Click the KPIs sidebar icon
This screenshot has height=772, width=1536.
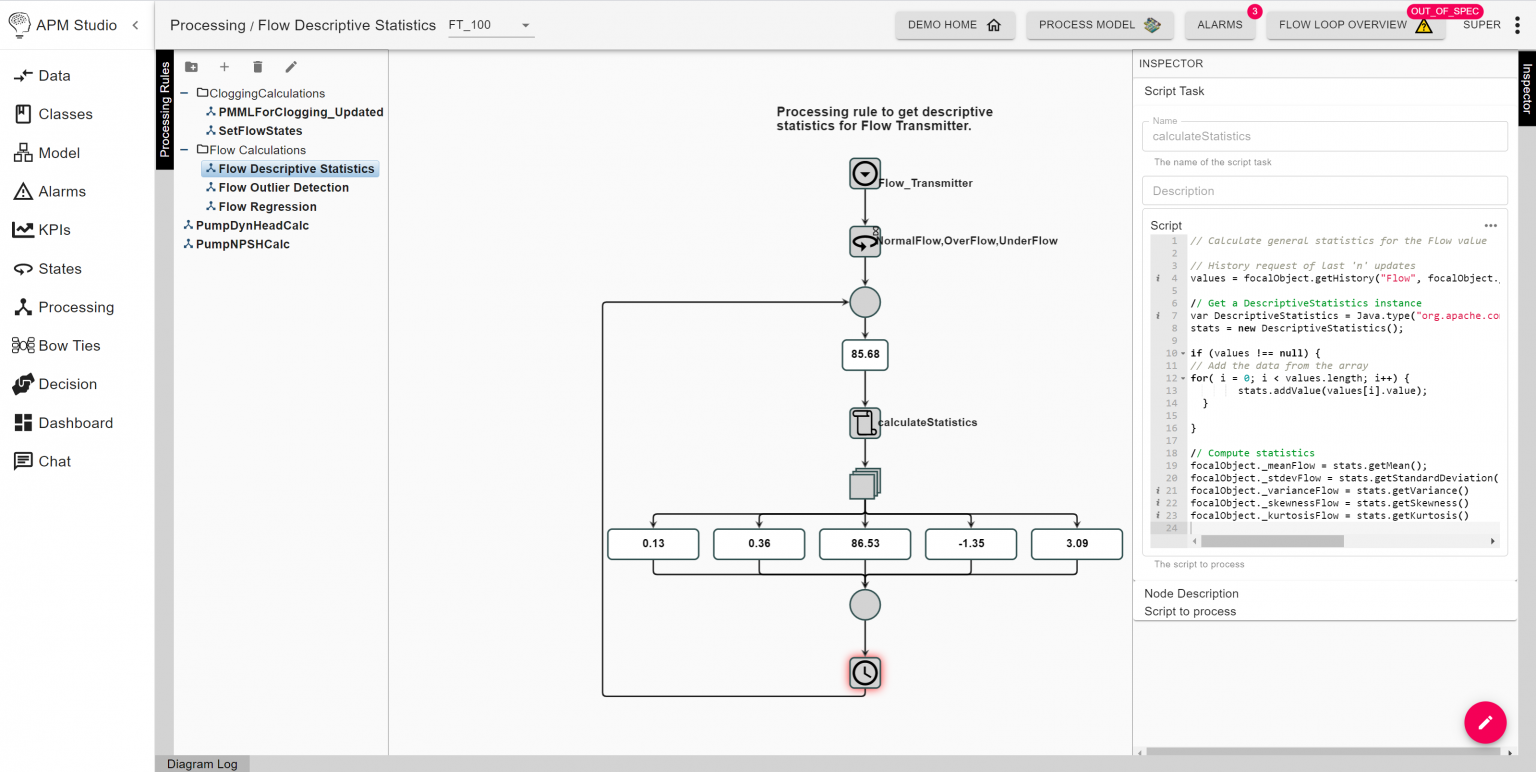(x=22, y=229)
